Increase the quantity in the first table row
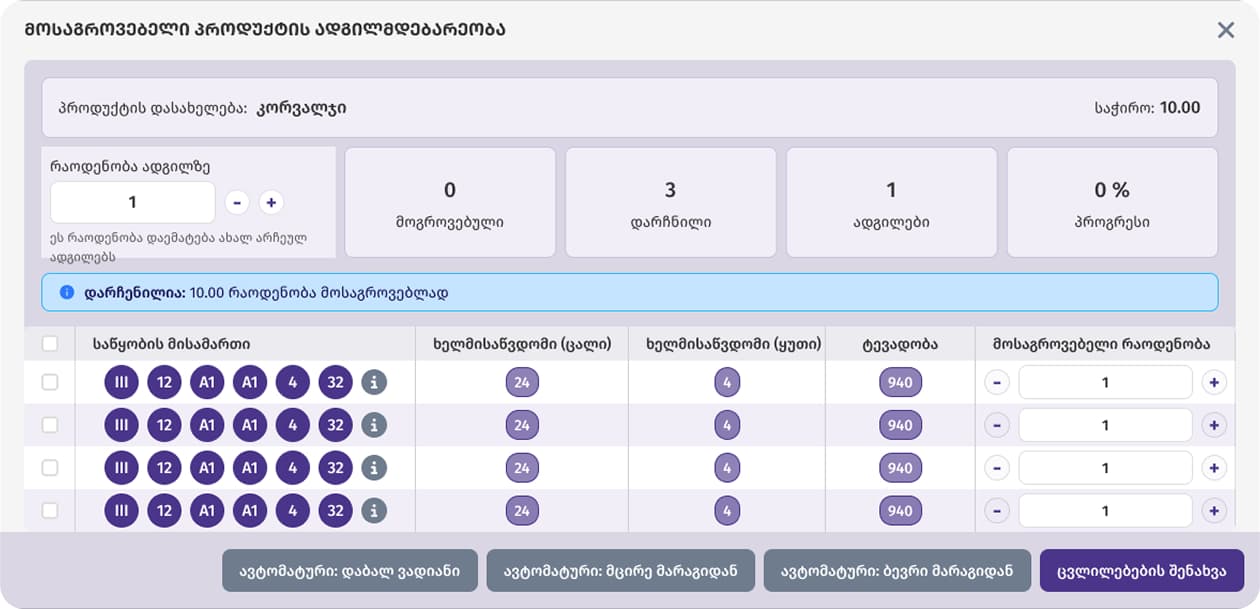Screen dimensions: 1260x609 point(1214,381)
